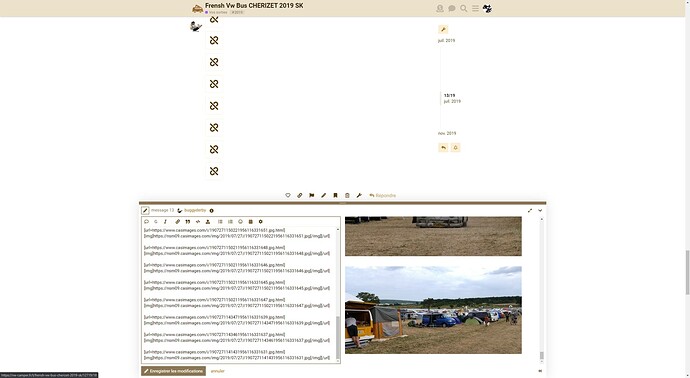Open the user icon in the header
The width and height of the screenshot is (690, 378).
click(x=440, y=8)
